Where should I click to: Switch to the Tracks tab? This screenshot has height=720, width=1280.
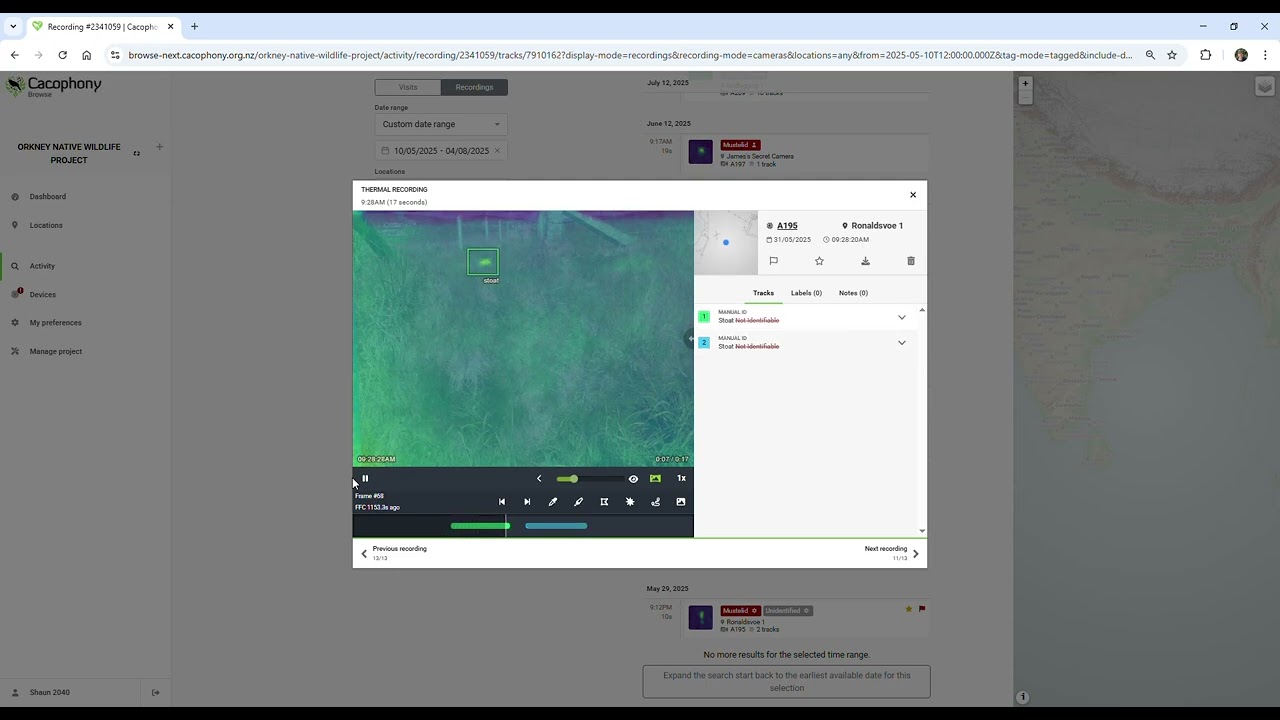point(763,293)
